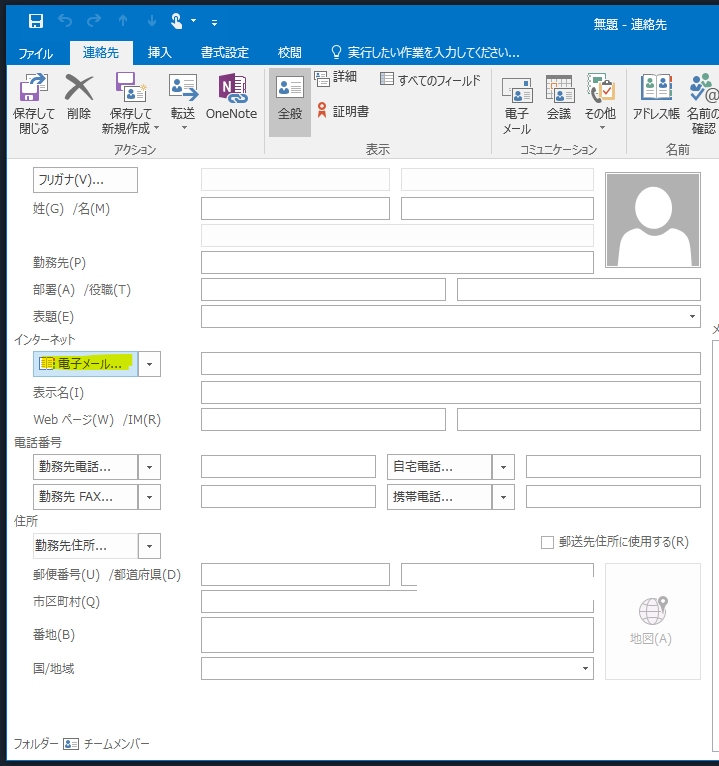This screenshot has height=766, width=719.
Task: Select the 全般 general view
Action: tap(290, 102)
